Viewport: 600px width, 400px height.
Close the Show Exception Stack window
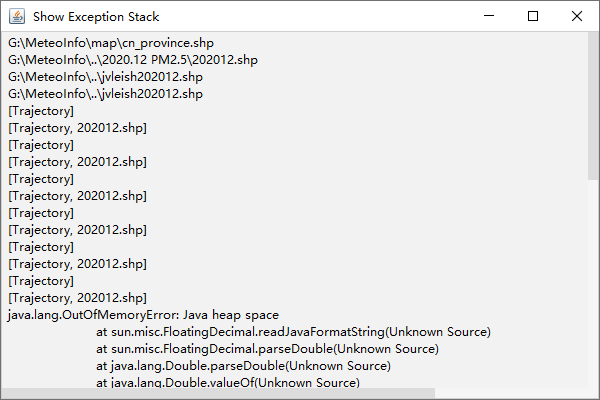577,16
